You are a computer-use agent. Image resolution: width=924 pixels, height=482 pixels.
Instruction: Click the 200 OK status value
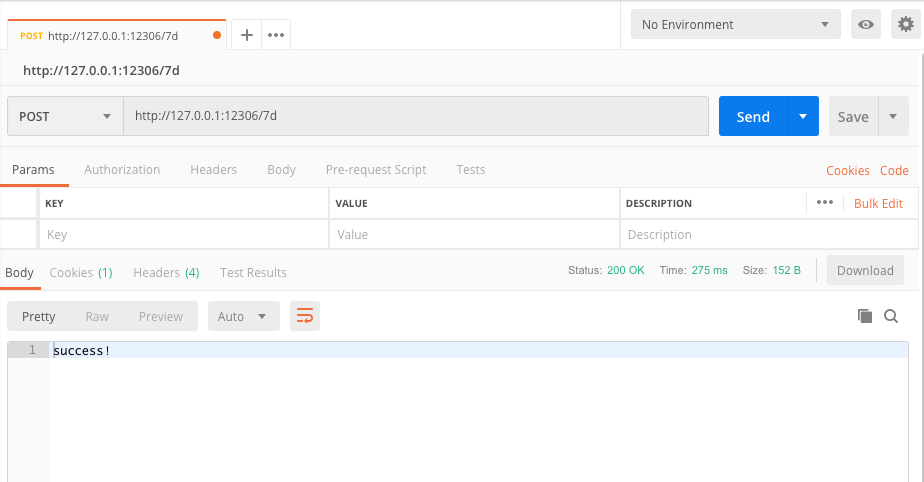point(625,270)
